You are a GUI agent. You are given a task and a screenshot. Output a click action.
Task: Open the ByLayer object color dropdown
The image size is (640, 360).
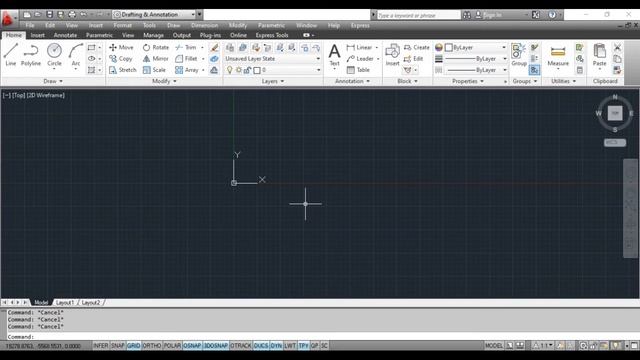click(x=476, y=47)
